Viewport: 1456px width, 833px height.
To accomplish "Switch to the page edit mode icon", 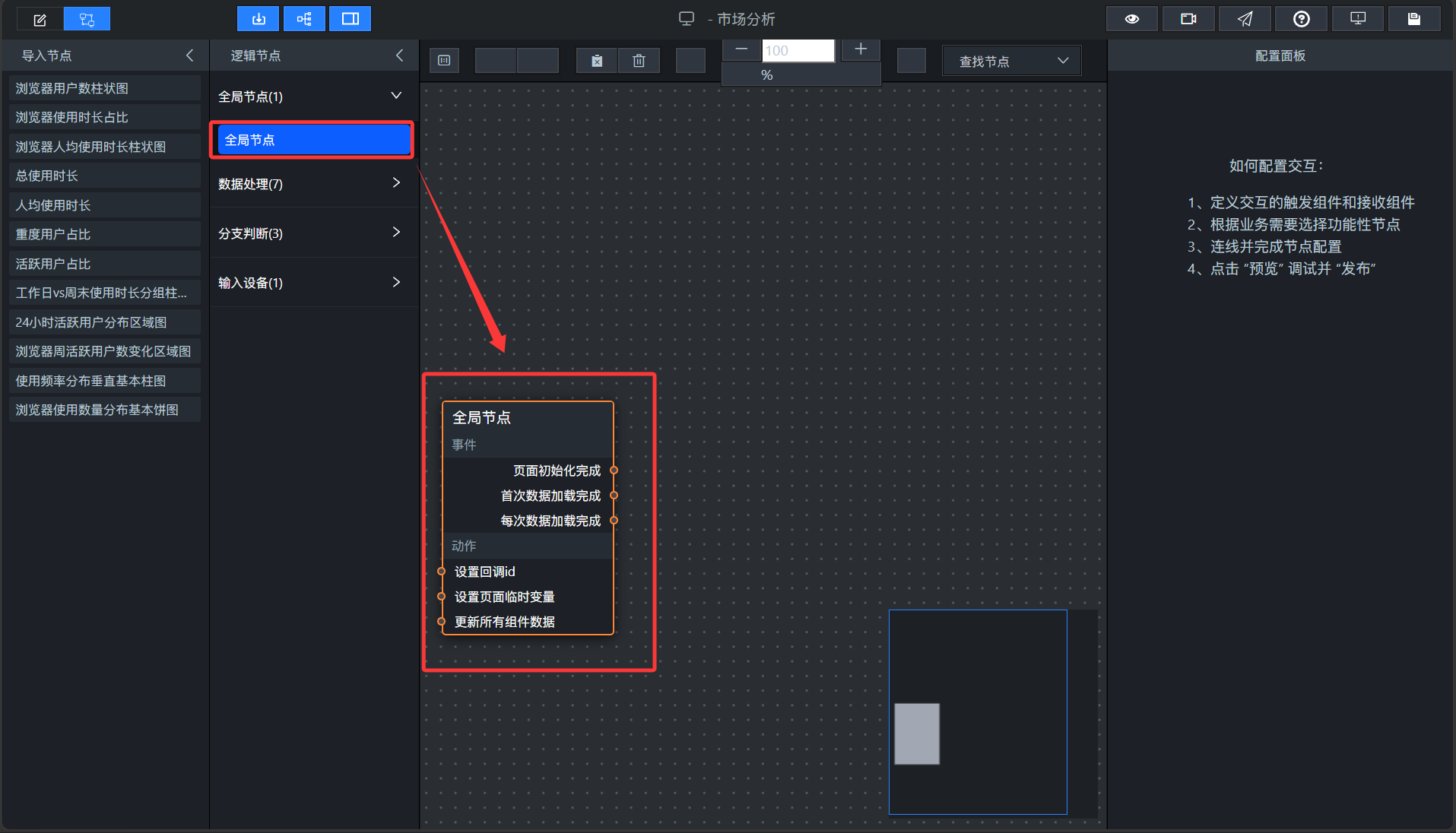I will click(40, 19).
